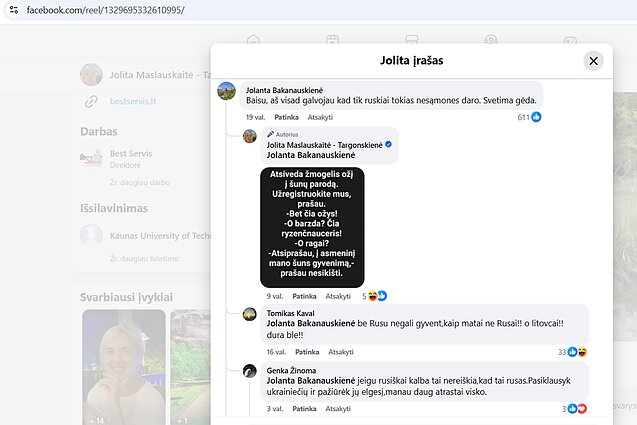
Task: Open author Jolita's avatar in reply
Action: (x=249, y=136)
